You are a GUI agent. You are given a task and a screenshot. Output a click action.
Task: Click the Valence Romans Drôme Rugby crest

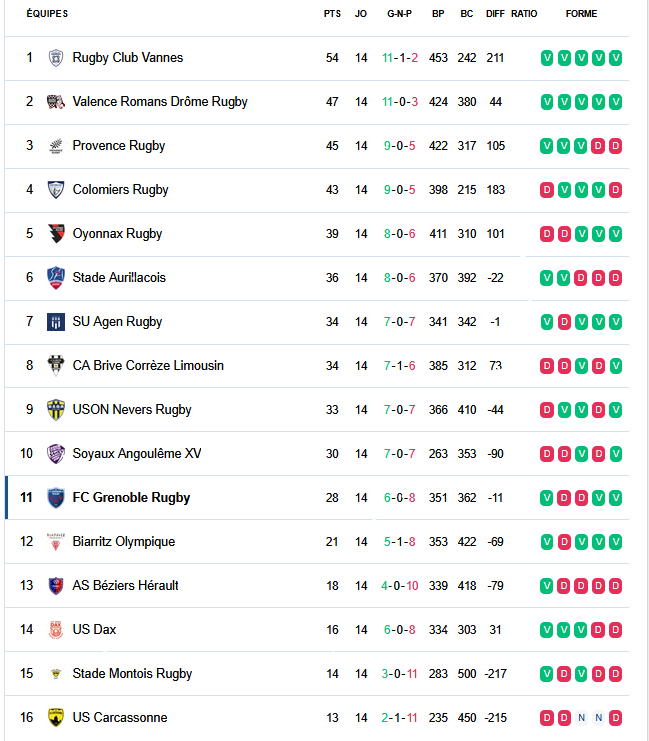[x=56, y=102]
